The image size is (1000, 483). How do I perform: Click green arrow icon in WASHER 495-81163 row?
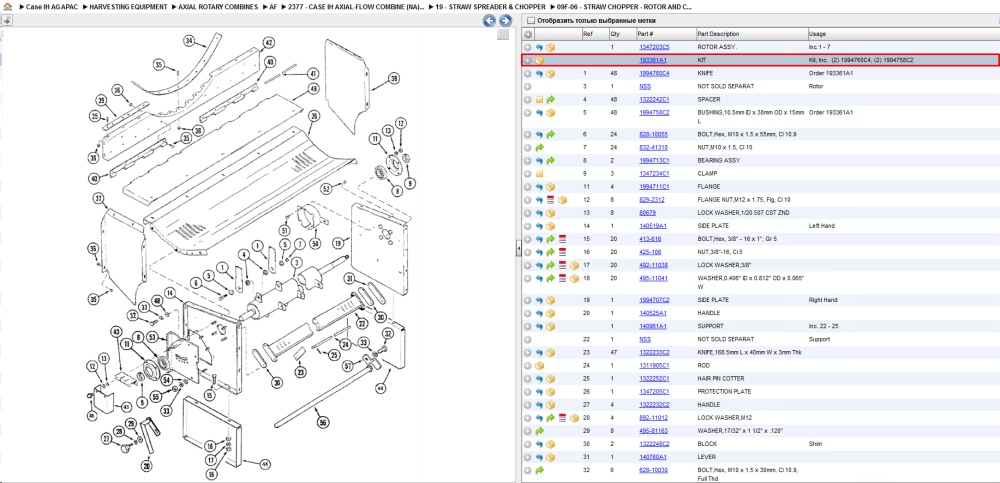[539, 431]
